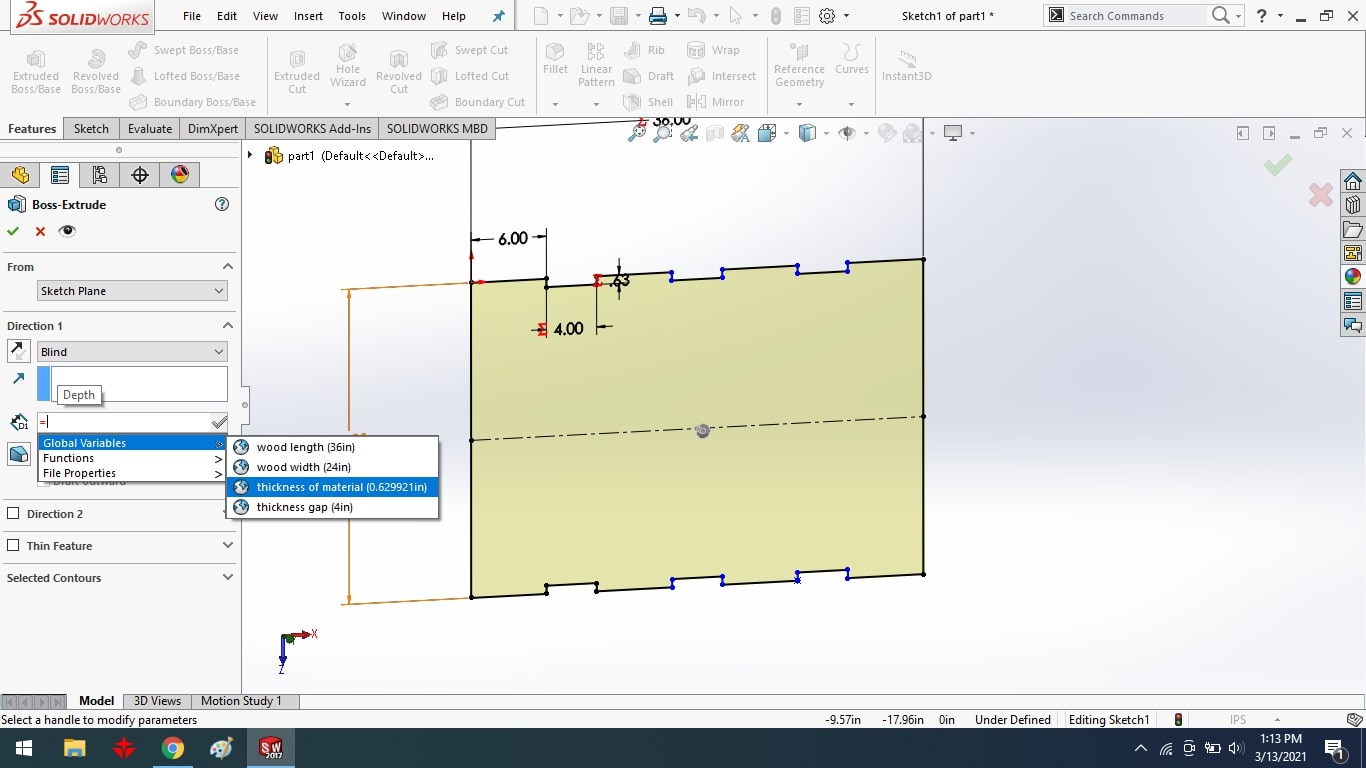This screenshot has width=1366, height=768.
Task: Enable Direction 2 checkbox
Action: 13,514
